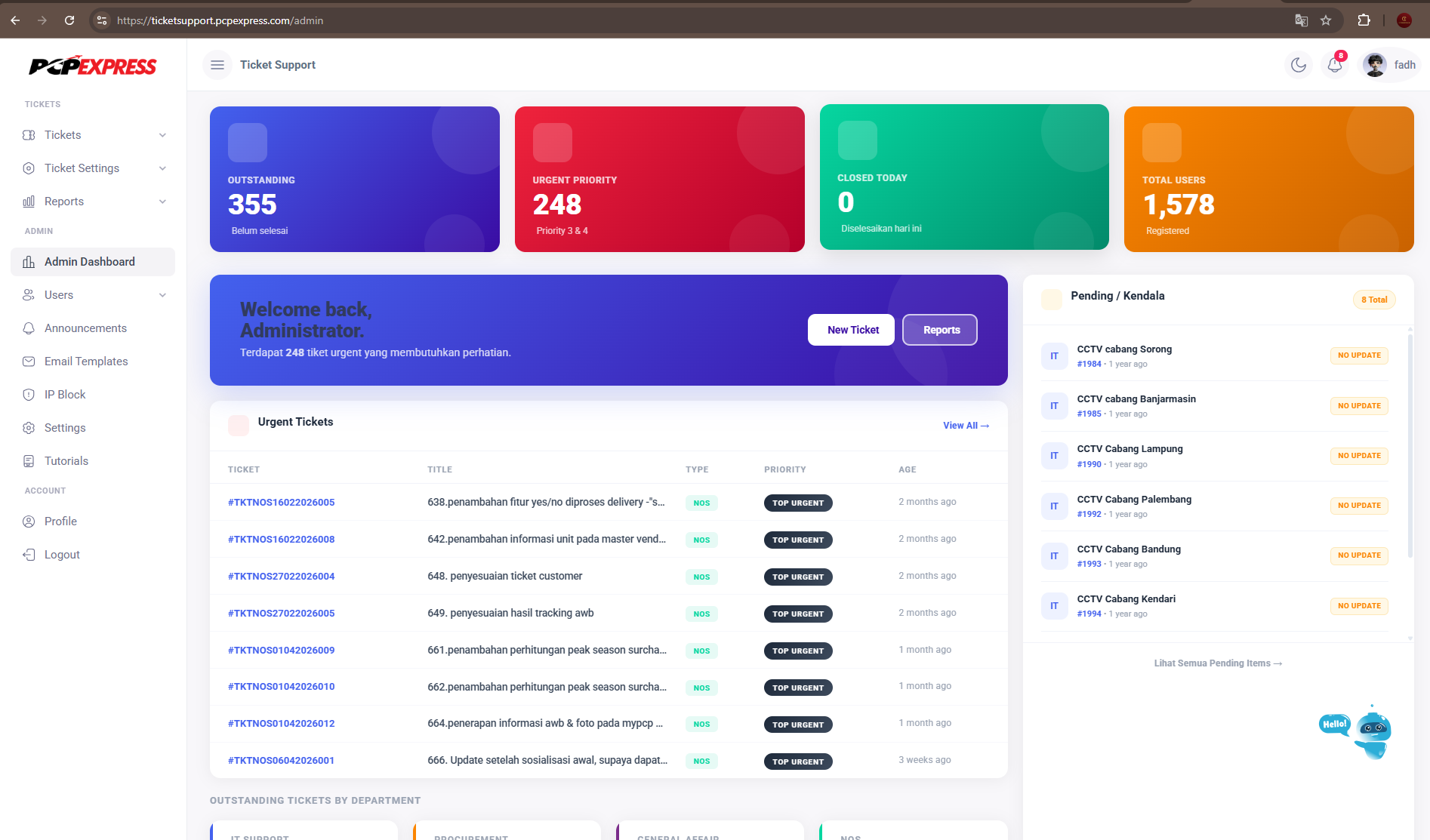This screenshot has height=840, width=1430.
Task: Click #1990 ticket number link
Action: pos(1089,464)
